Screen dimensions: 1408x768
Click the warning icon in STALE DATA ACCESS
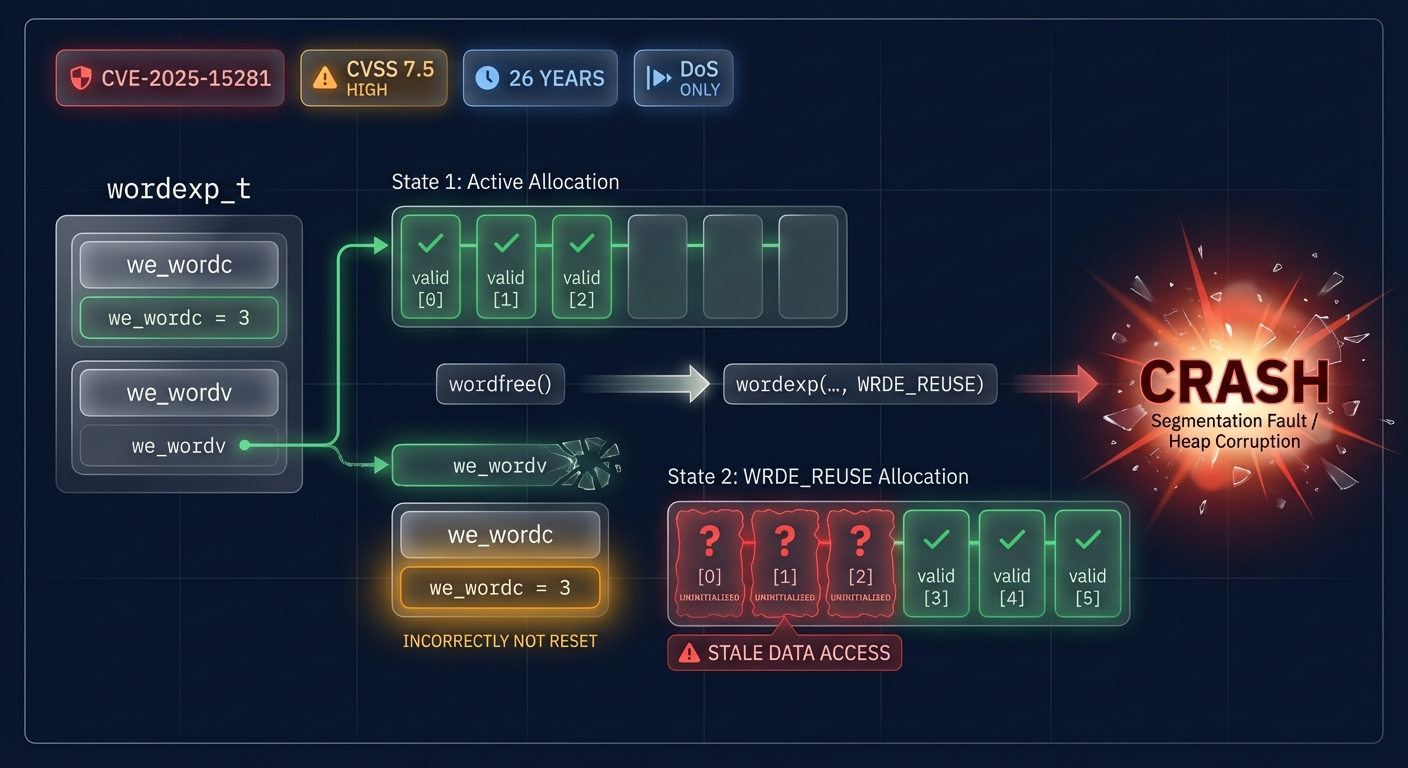(x=689, y=653)
